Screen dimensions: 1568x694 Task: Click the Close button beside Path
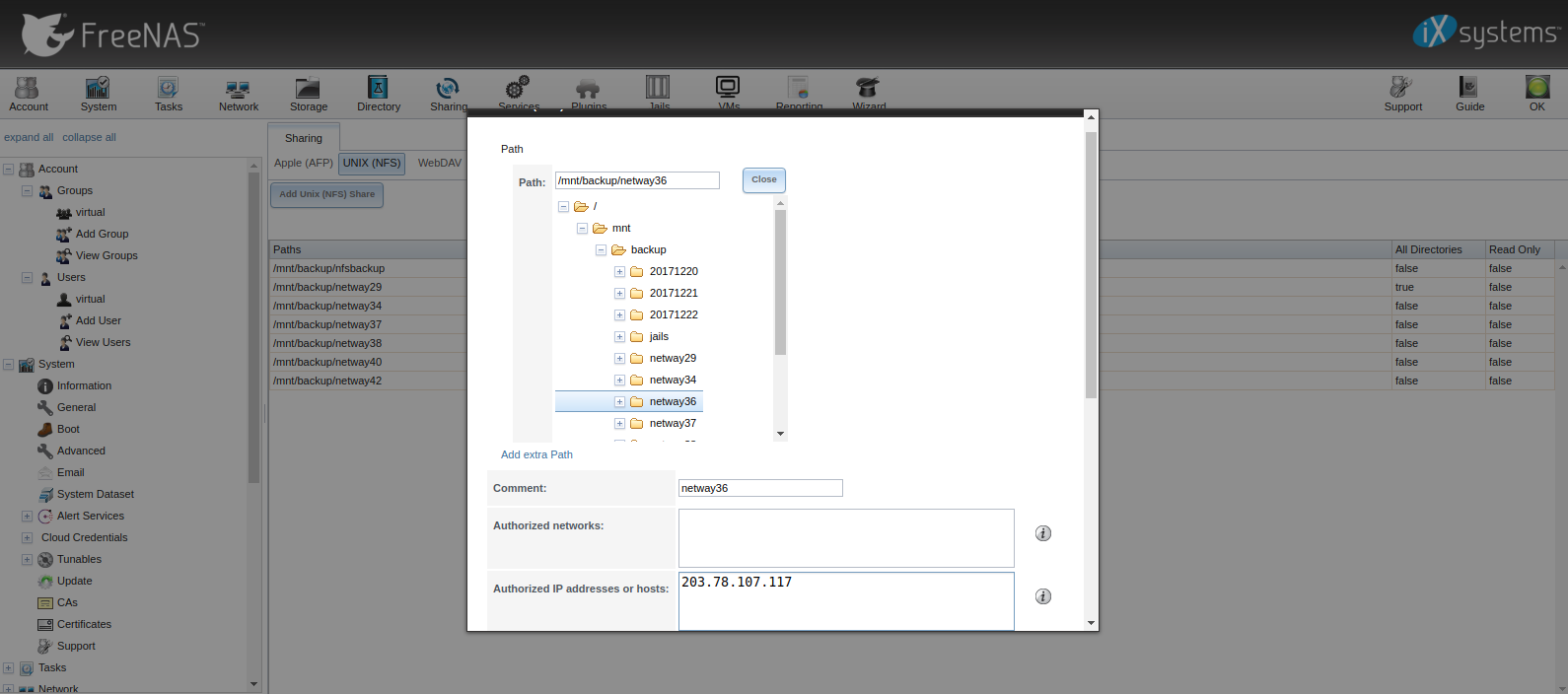(763, 180)
